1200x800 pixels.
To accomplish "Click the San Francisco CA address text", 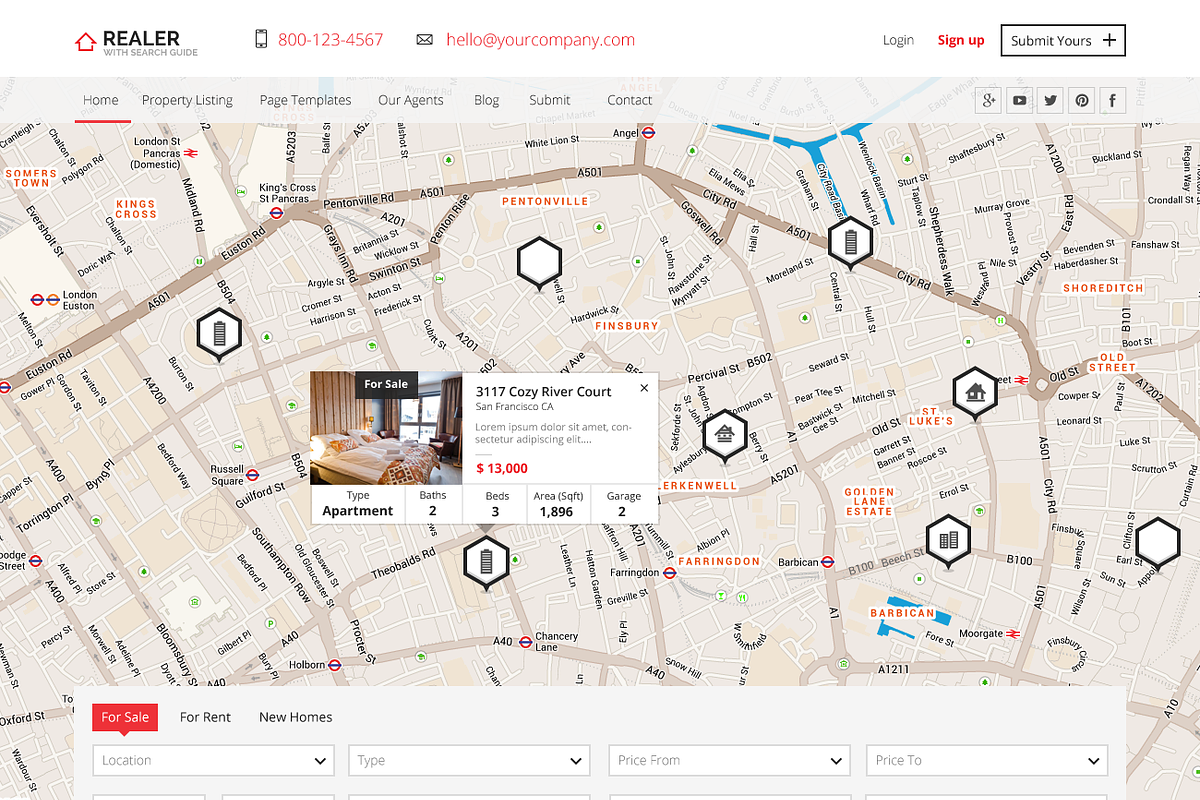I will pyautogui.click(x=514, y=407).
